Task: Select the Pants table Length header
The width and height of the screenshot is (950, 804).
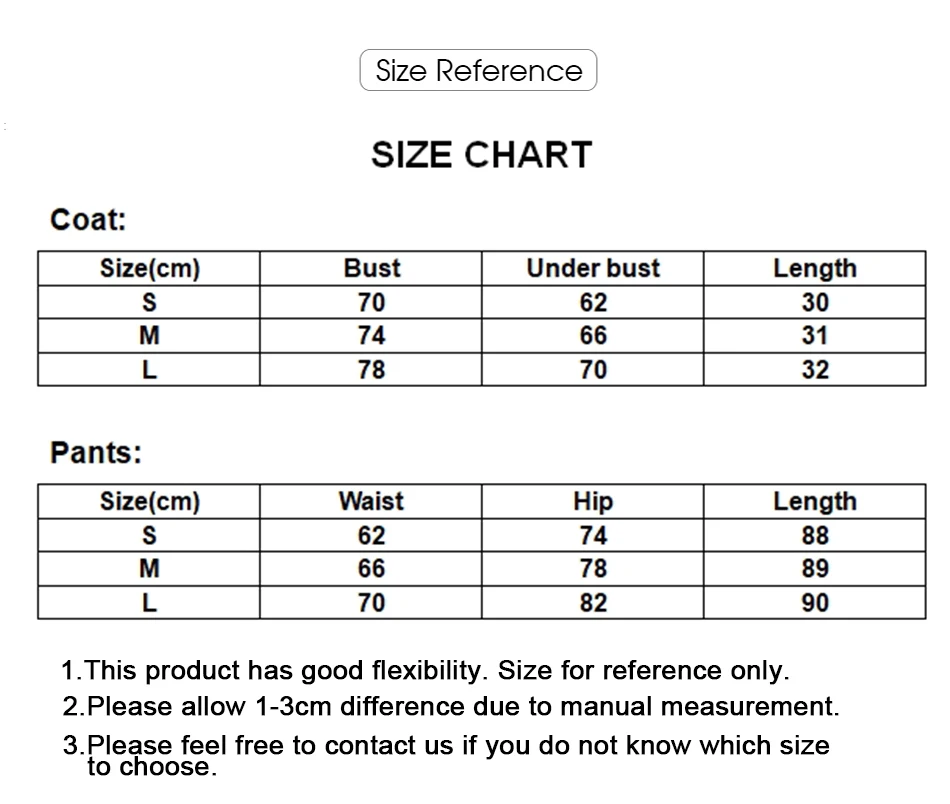Action: tap(815, 502)
